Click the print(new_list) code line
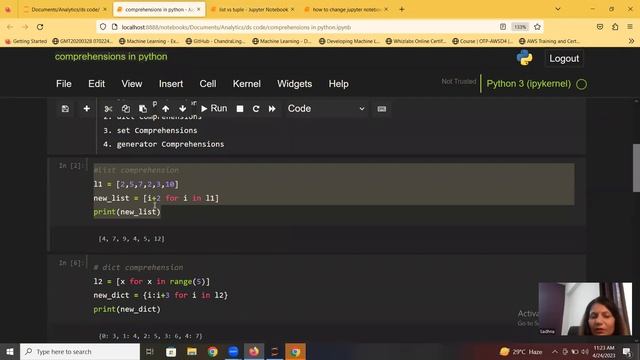The width and height of the screenshot is (640, 360). coord(127,212)
